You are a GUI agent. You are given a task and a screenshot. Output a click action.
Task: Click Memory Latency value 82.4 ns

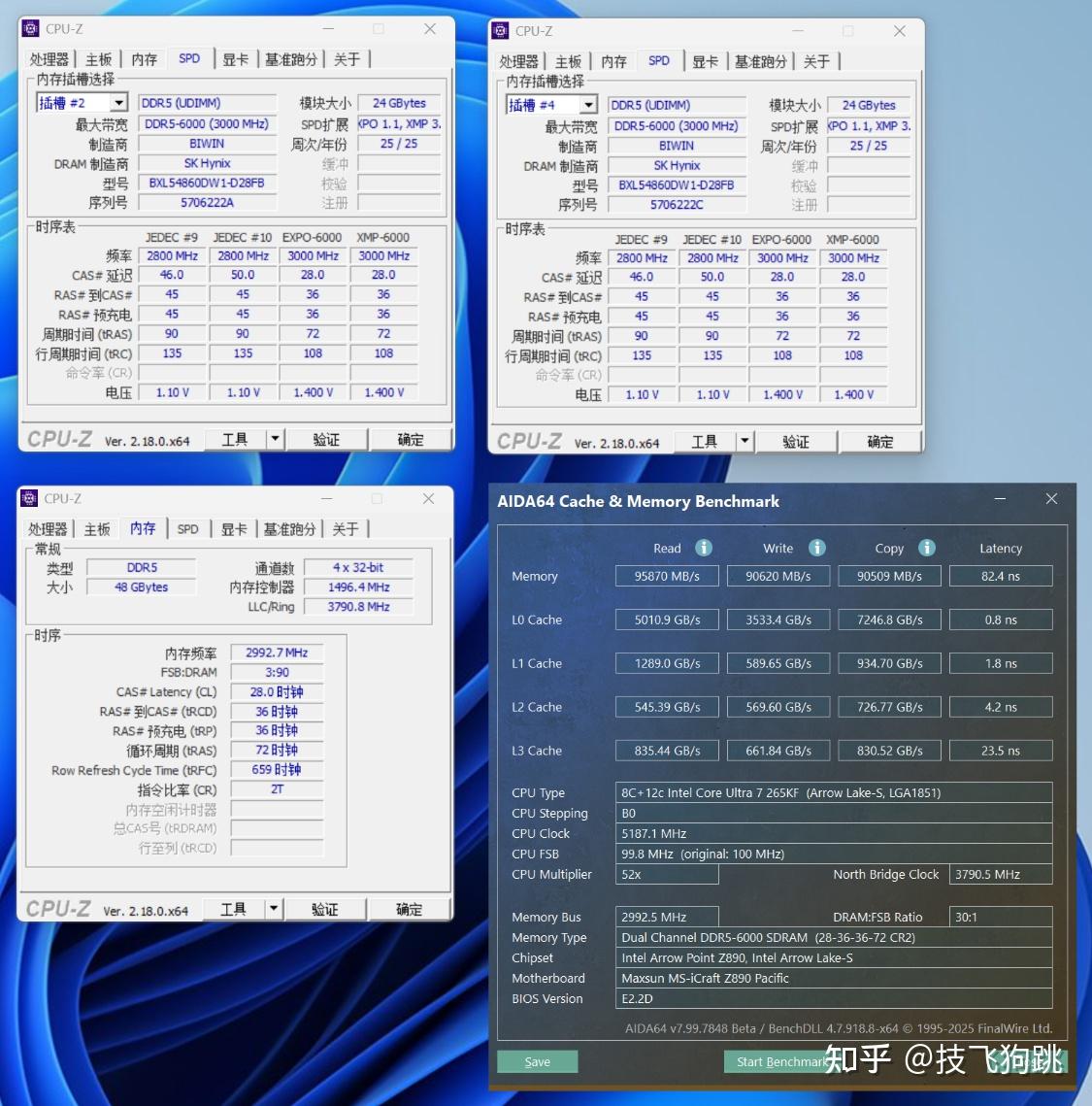point(1001,576)
